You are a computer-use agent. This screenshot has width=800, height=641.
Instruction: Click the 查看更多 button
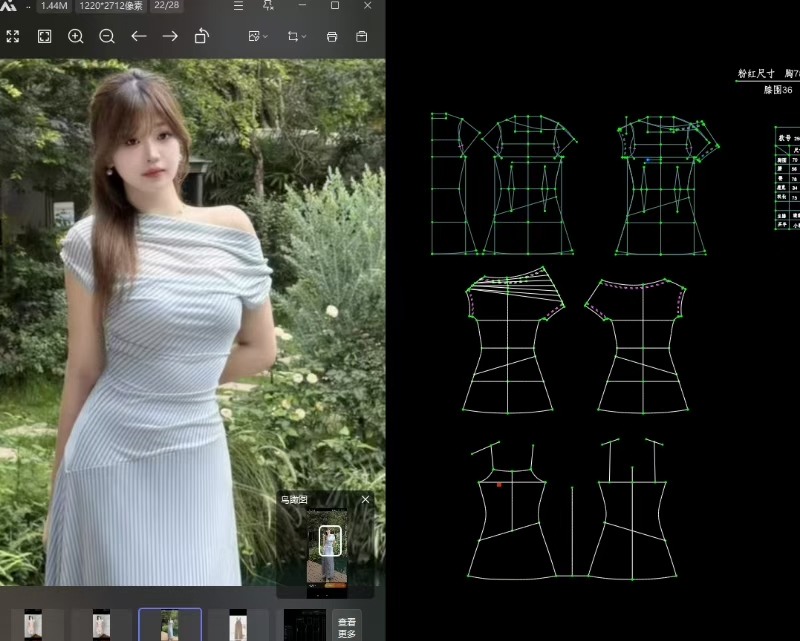point(346,627)
